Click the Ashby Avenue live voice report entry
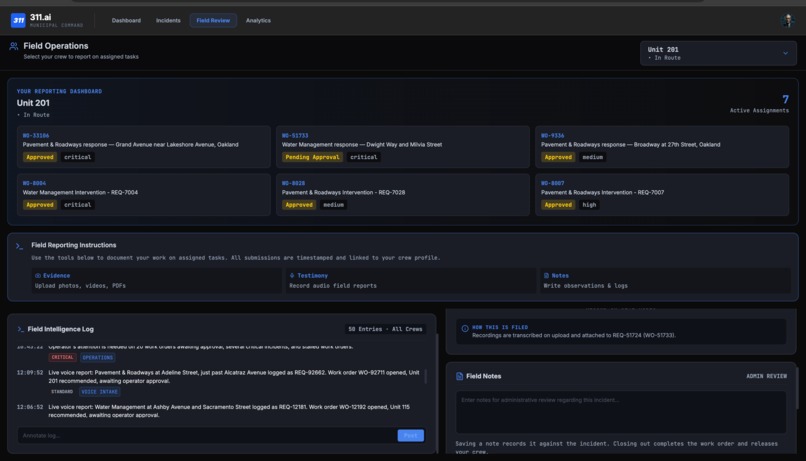 pyautogui.click(x=229, y=411)
